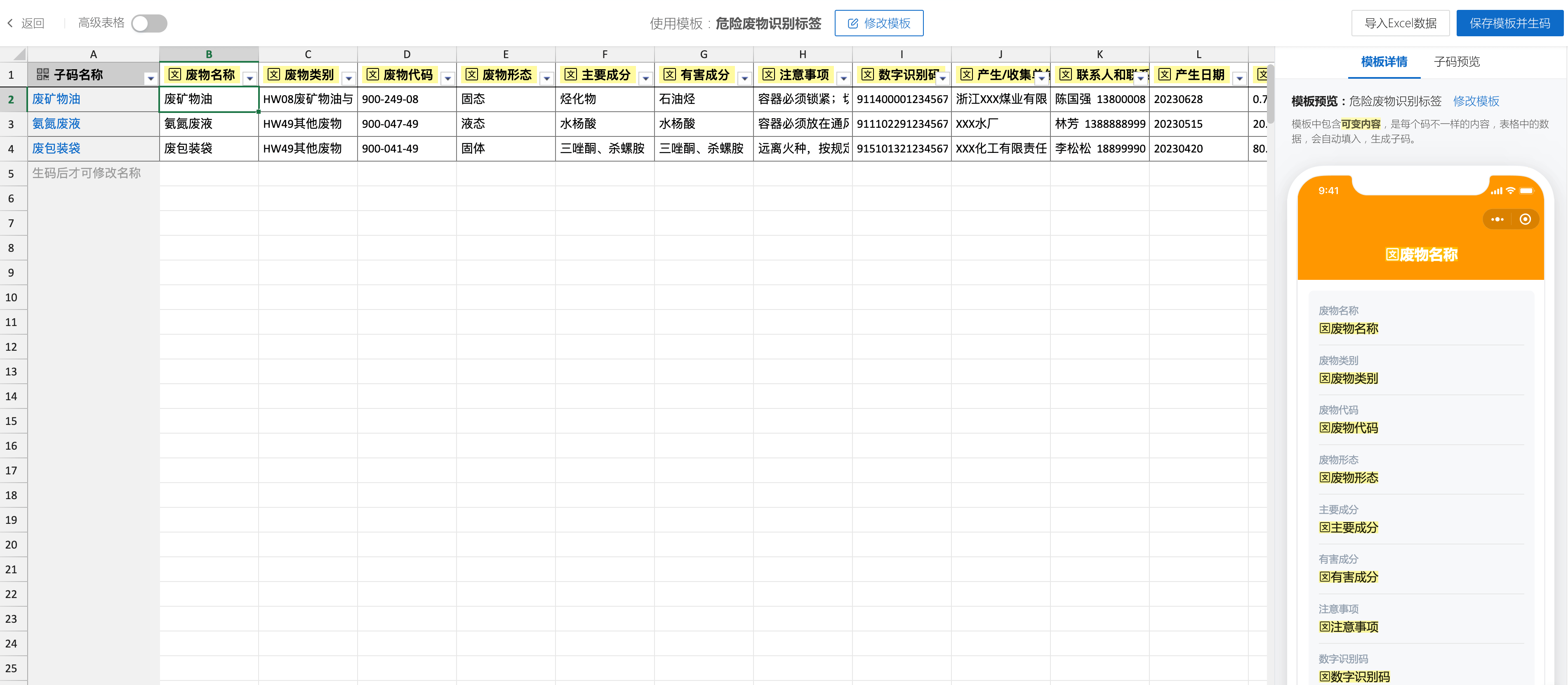Open the 产生/收集单位 column filter dropdown
The width and height of the screenshot is (1568, 685).
coord(1041,78)
